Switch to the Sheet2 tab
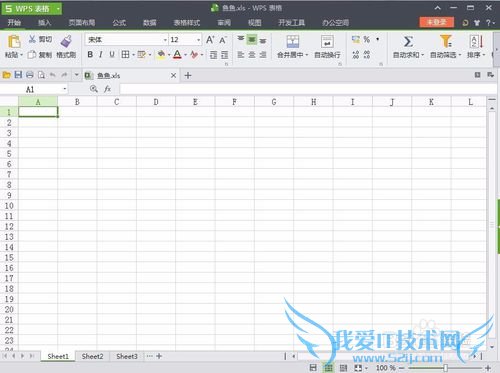Screen dimensions: 500x373 92,356
